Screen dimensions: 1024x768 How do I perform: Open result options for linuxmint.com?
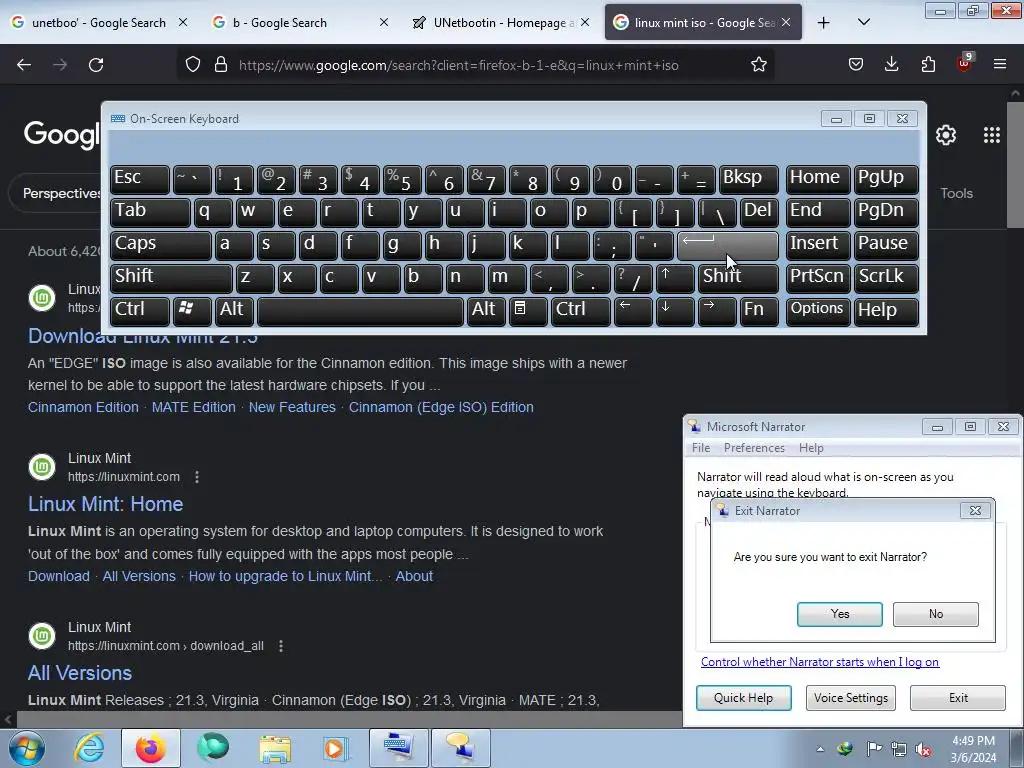(197, 477)
